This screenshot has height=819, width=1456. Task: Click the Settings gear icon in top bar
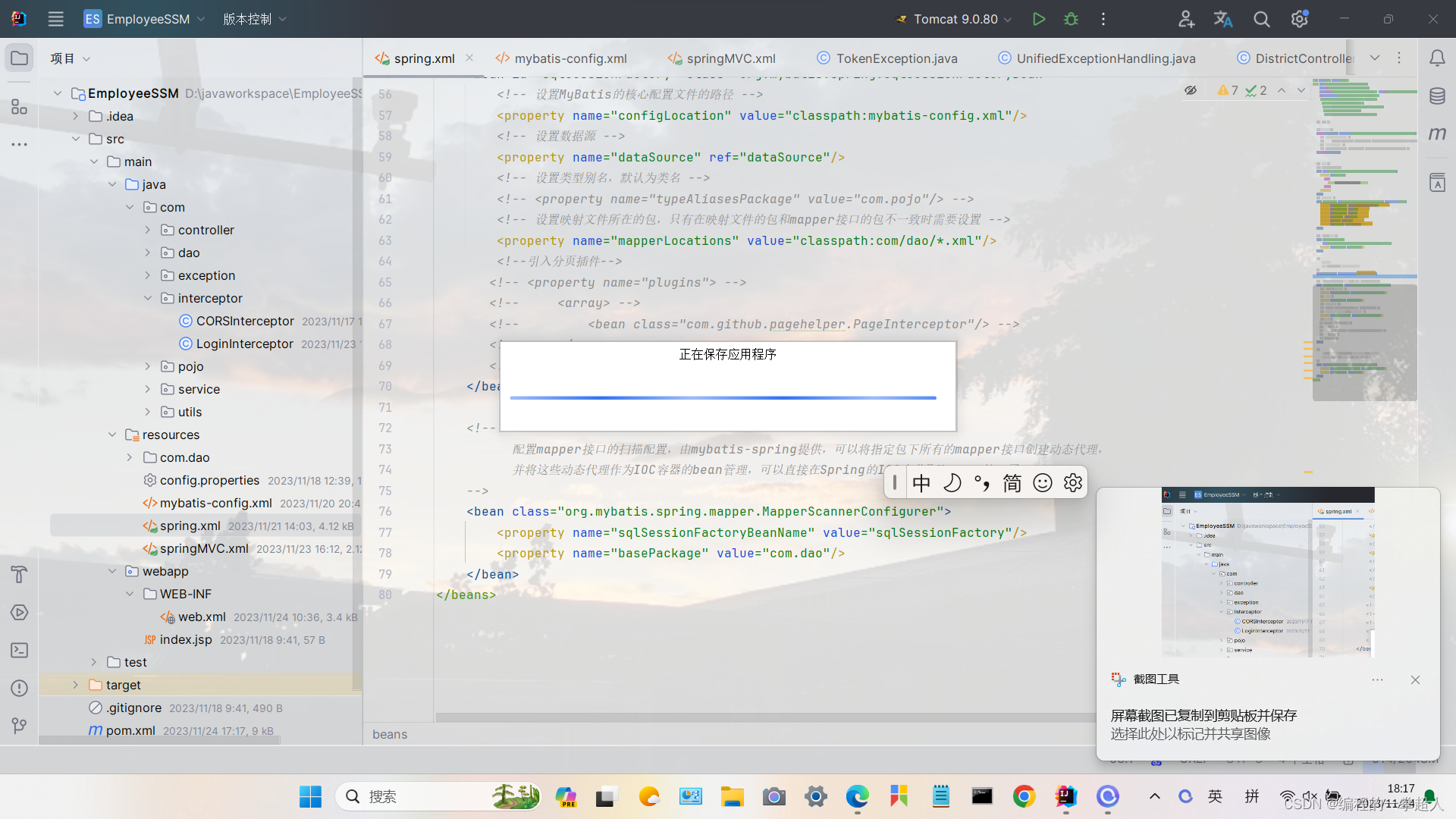(1298, 19)
